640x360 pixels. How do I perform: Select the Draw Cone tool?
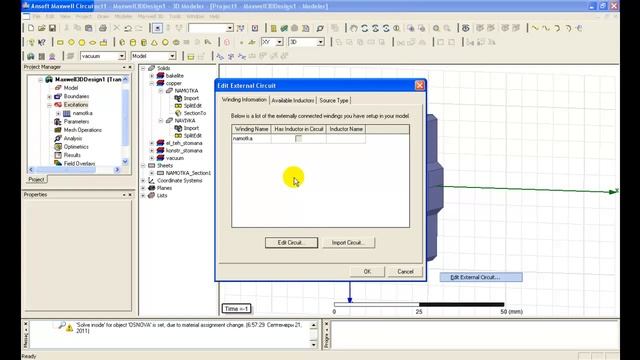[x=155, y=42]
